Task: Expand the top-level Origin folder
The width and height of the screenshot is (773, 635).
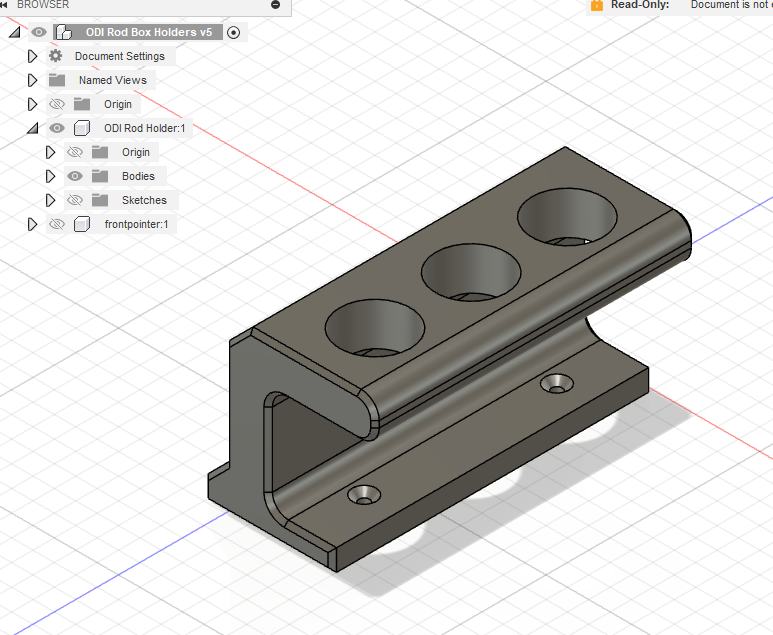Action: pos(33,104)
